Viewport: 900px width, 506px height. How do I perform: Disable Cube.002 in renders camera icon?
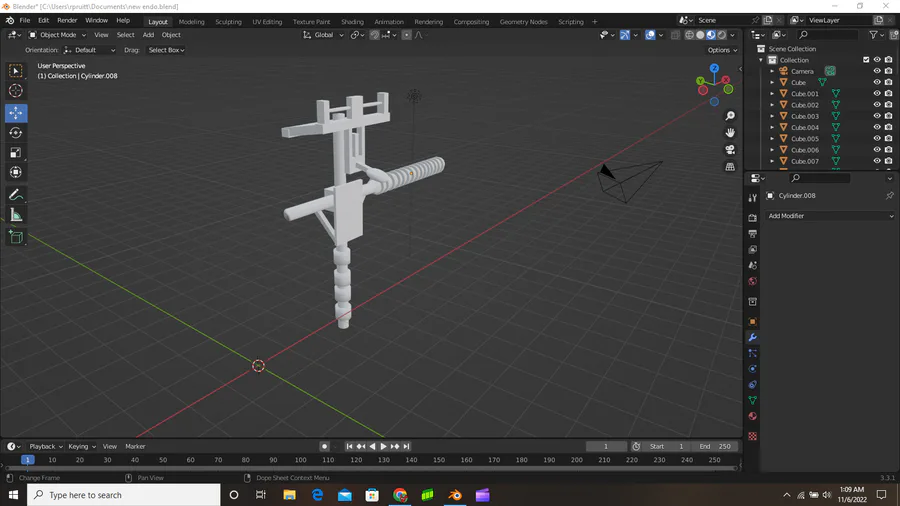(889, 105)
